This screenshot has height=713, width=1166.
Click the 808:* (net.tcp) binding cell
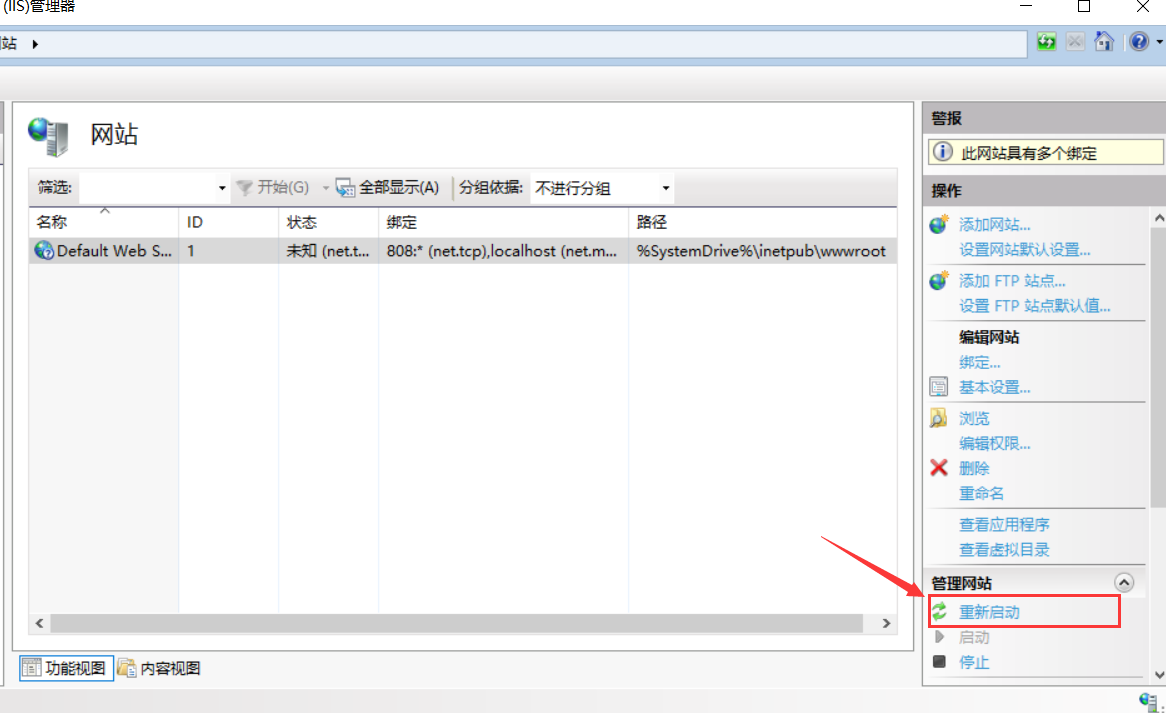(502, 251)
